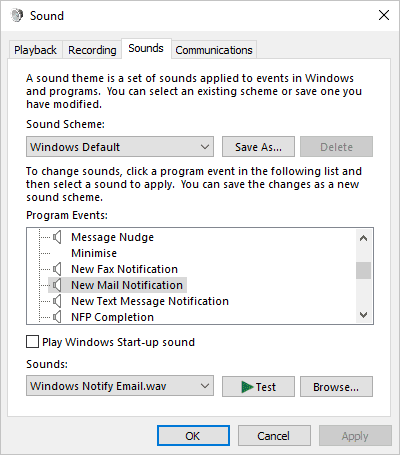Click Program Events scrollbar up arrow
The height and width of the screenshot is (455, 400).
pyautogui.click(x=364, y=238)
